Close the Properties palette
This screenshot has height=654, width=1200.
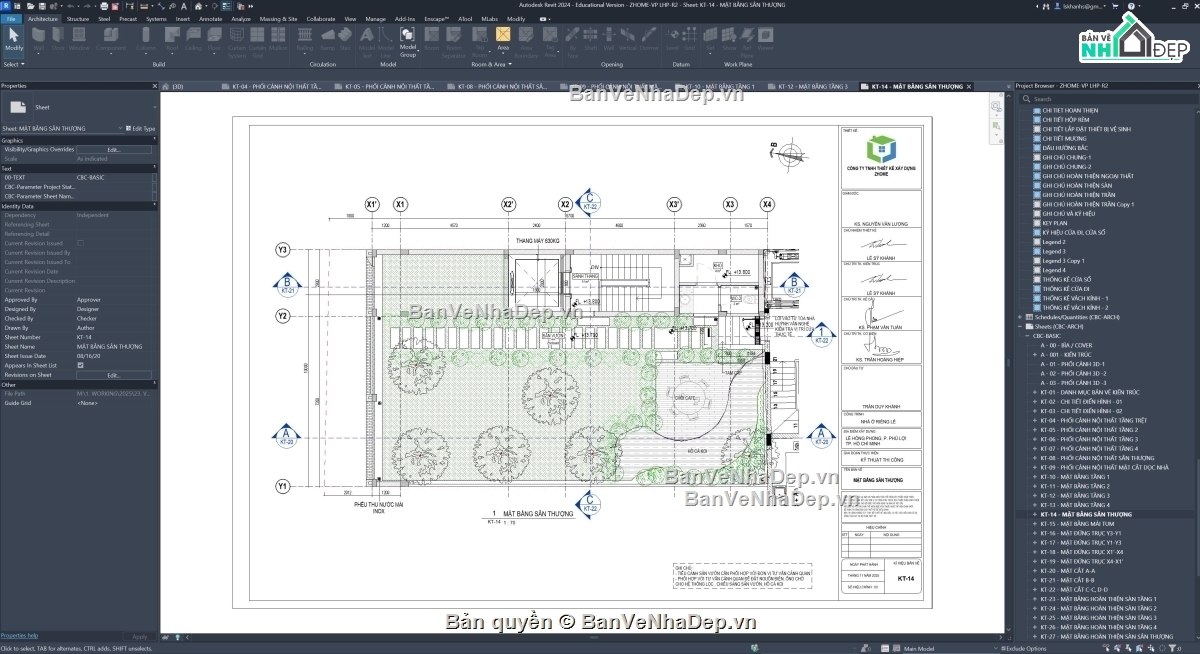click(x=155, y=86)
